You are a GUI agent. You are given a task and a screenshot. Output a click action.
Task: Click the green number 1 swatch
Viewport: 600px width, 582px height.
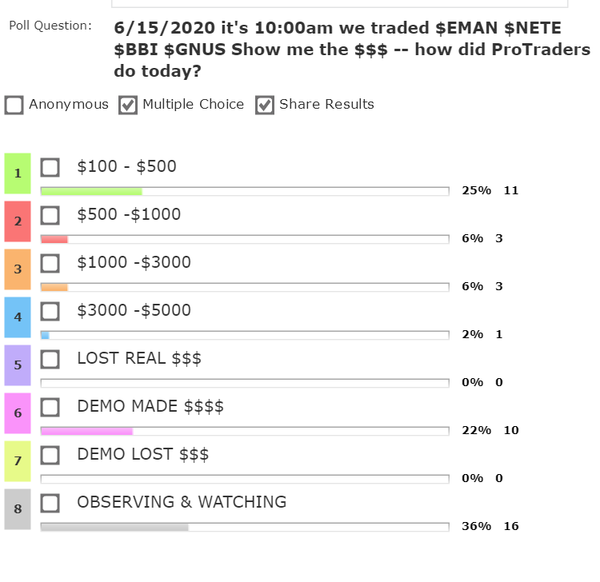(x=17, y=173)
